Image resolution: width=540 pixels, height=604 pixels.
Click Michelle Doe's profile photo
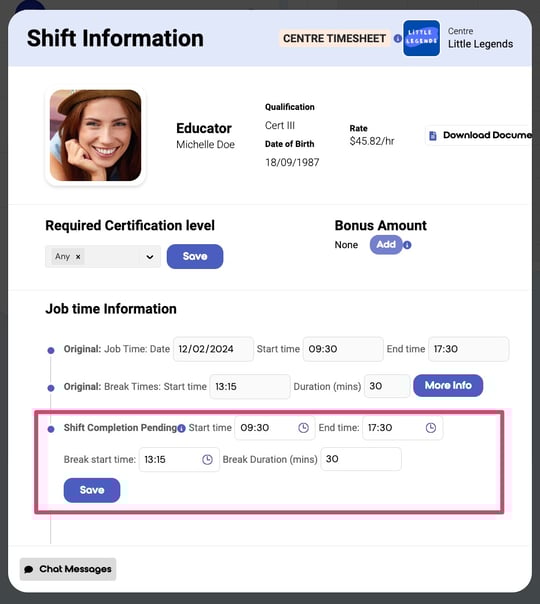[96, 136]
